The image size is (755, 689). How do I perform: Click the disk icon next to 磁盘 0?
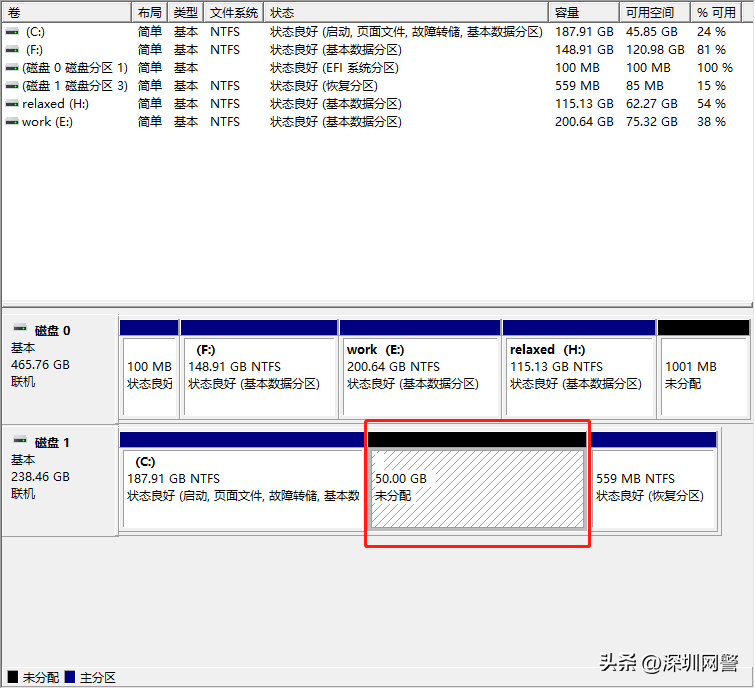20,328
